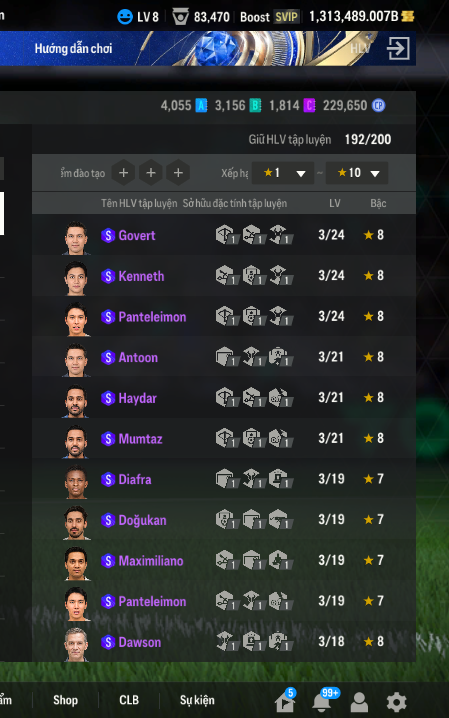Sort by the LV column header

point(335,203)
